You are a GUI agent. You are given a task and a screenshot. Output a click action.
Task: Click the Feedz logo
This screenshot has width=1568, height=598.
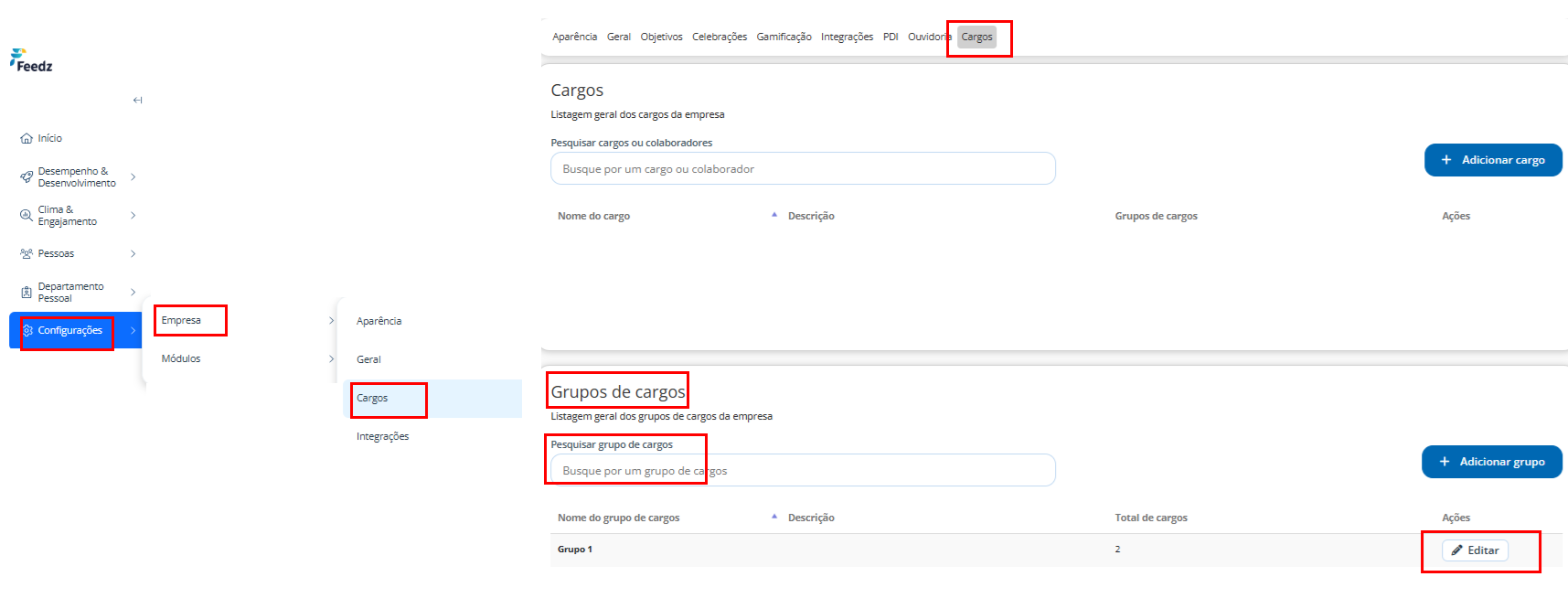(31, 60)
